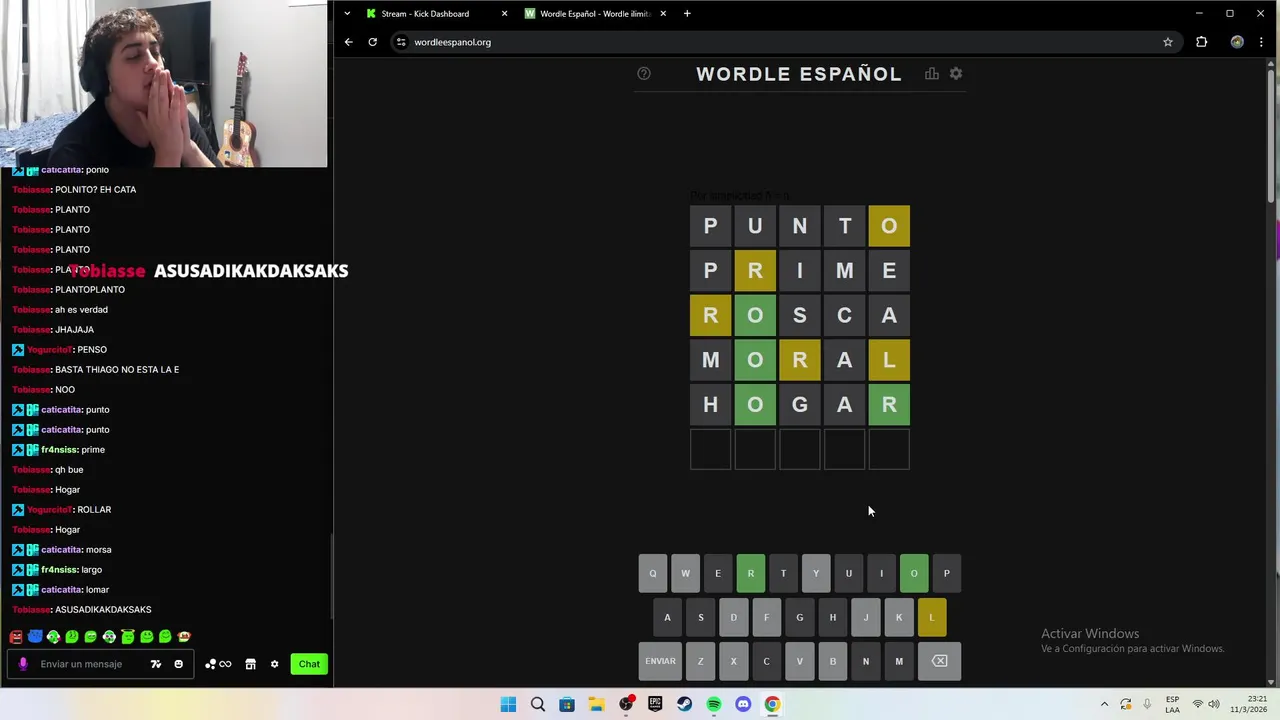
Task: Open the emoji picker in chat
Action: pos(179,664)
